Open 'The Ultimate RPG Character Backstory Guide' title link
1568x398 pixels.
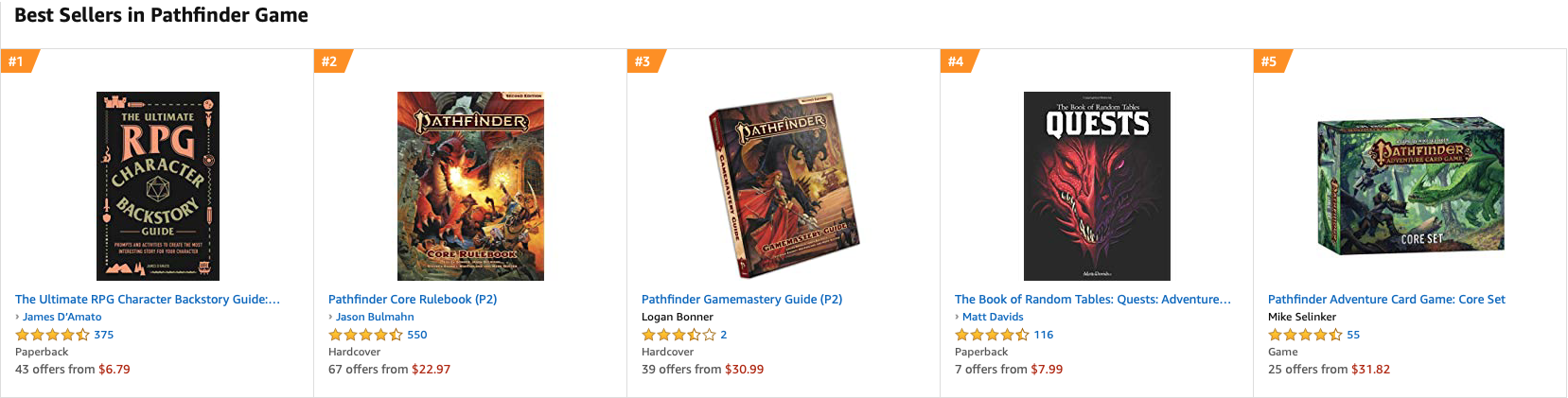148,300
